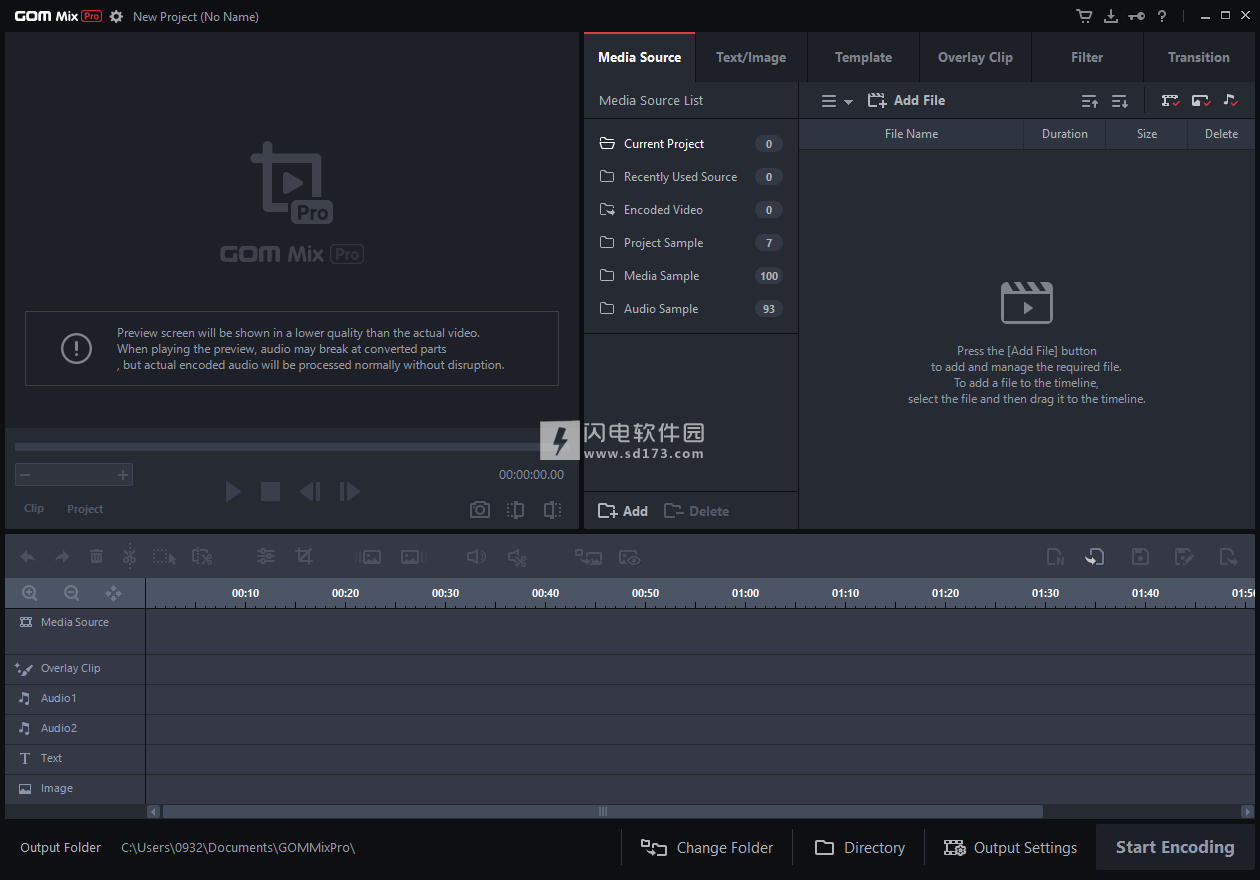Click the new project document icon
Screen dimensions: 1260x880
[1055, 557]
